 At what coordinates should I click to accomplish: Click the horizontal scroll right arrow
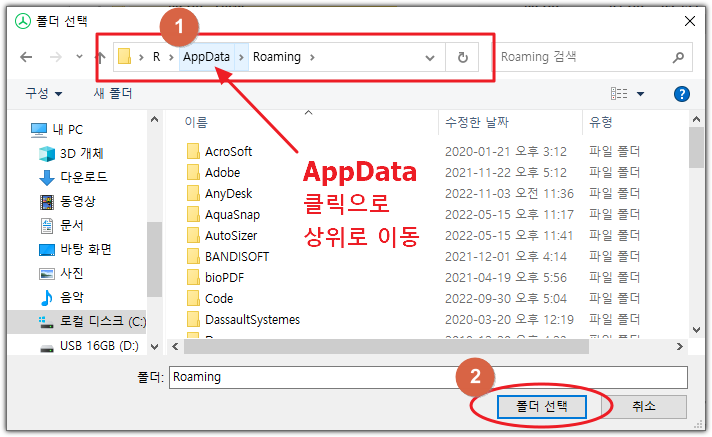coord(679,347)
